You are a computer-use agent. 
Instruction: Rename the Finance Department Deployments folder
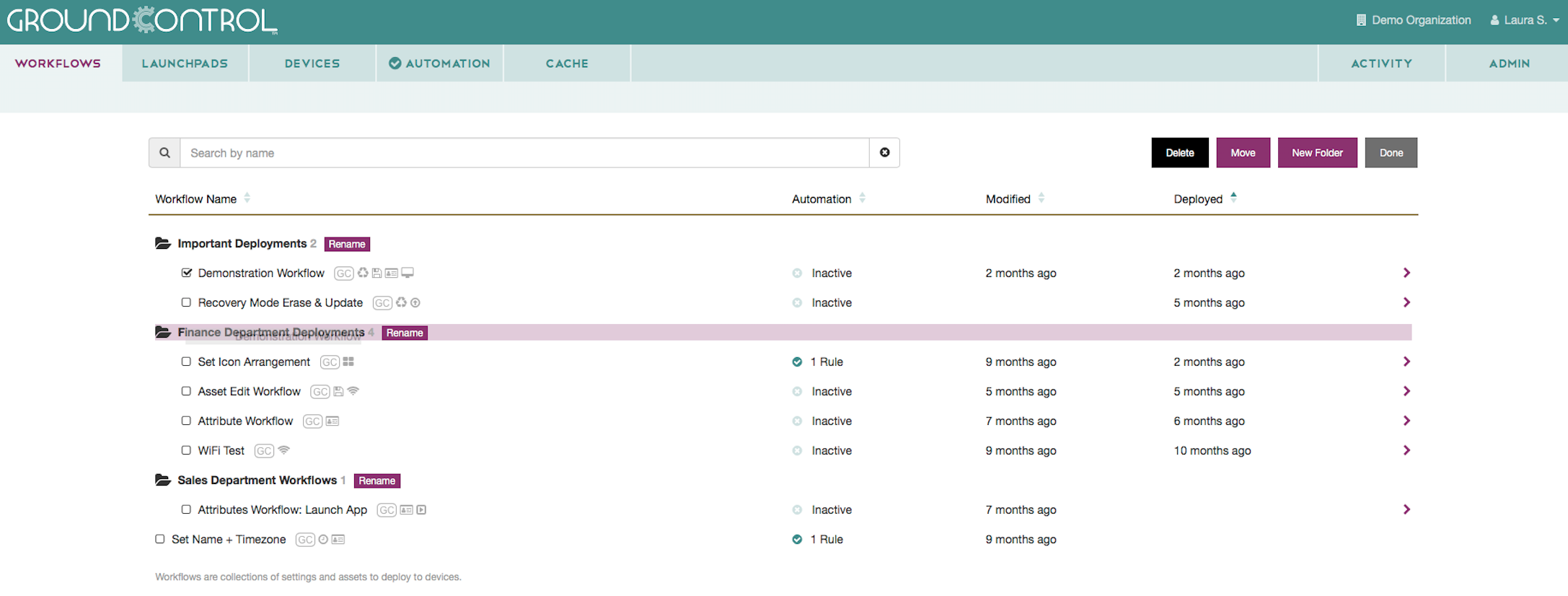point(405,333)
